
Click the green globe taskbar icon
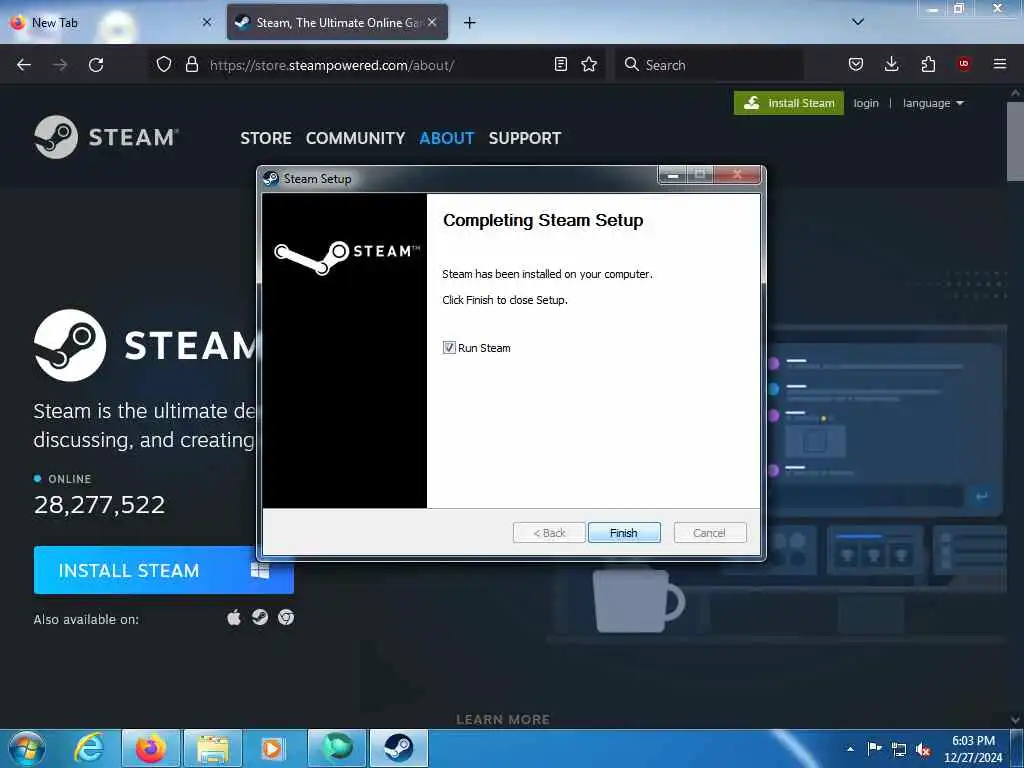click(x=337, y=748)
